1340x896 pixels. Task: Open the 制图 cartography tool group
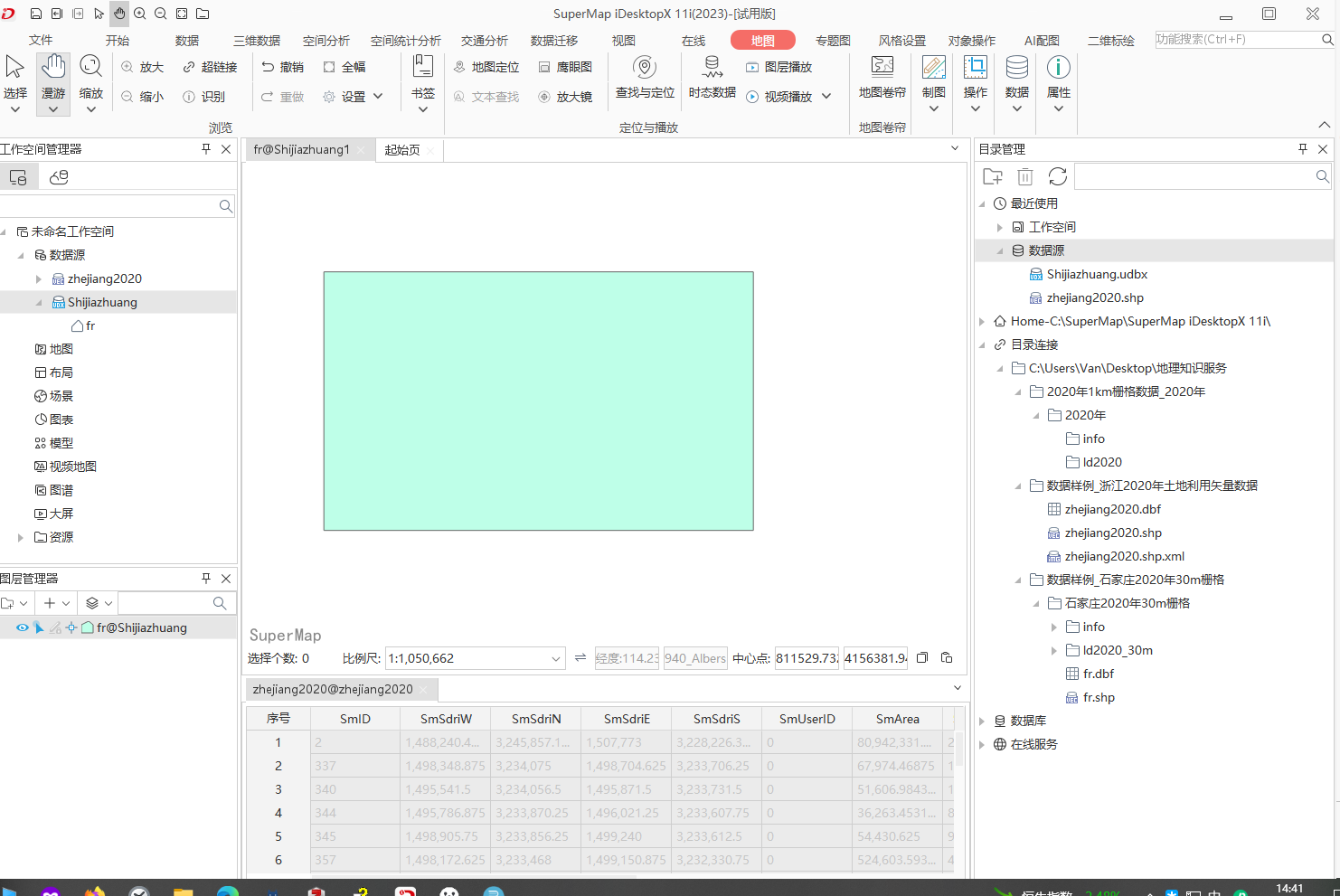pos(934,83)
